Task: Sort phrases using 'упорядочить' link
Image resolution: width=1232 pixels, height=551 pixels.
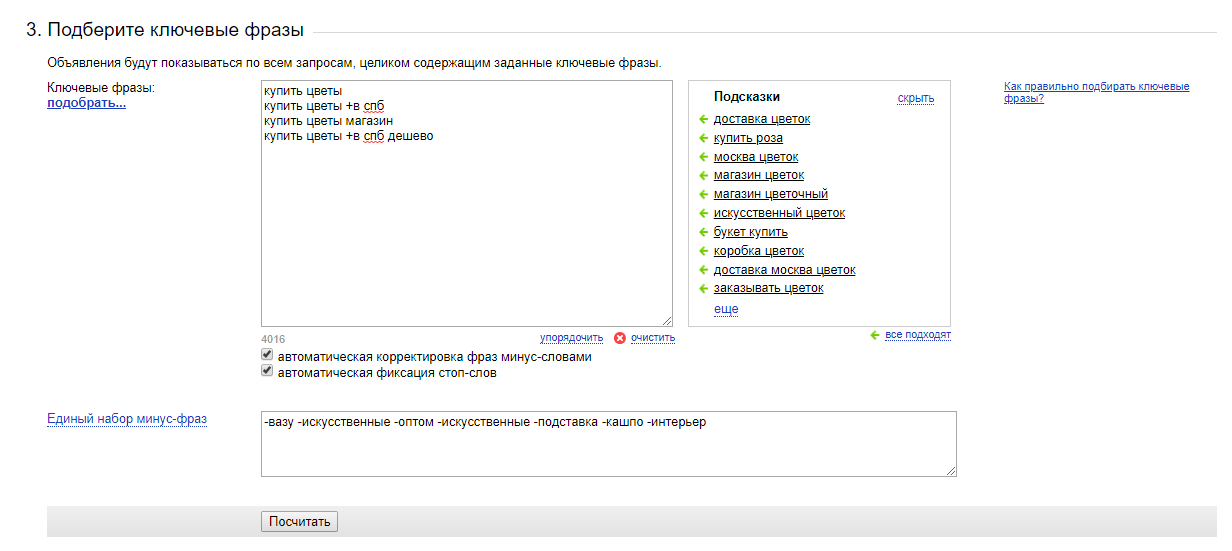Action: (571, 338)
